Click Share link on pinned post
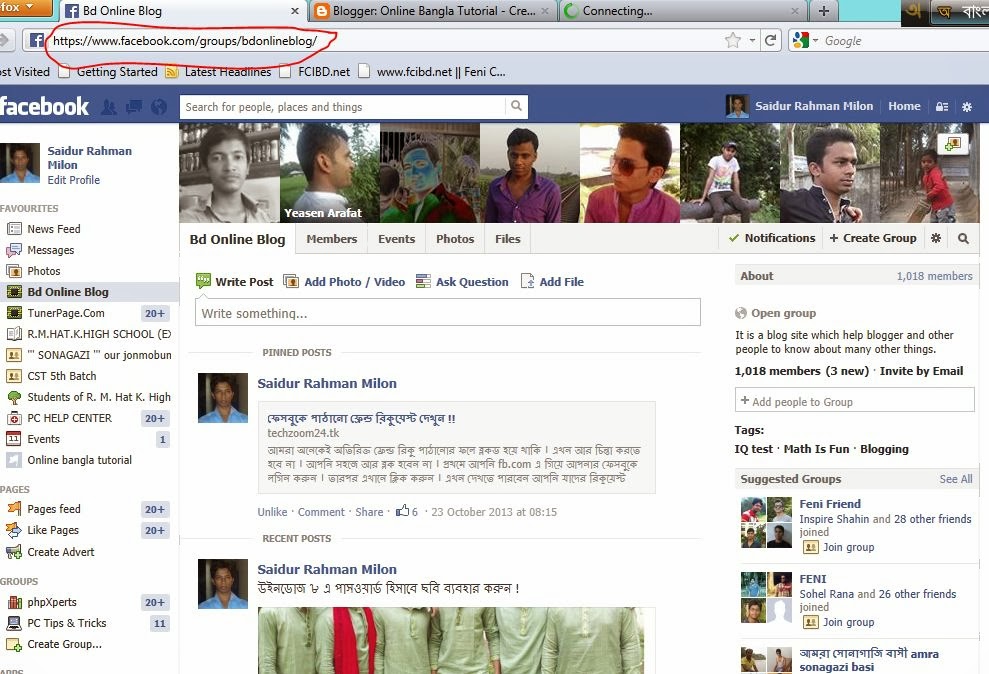This screenshot has height=674, width=989. click(x=369, y=512)
